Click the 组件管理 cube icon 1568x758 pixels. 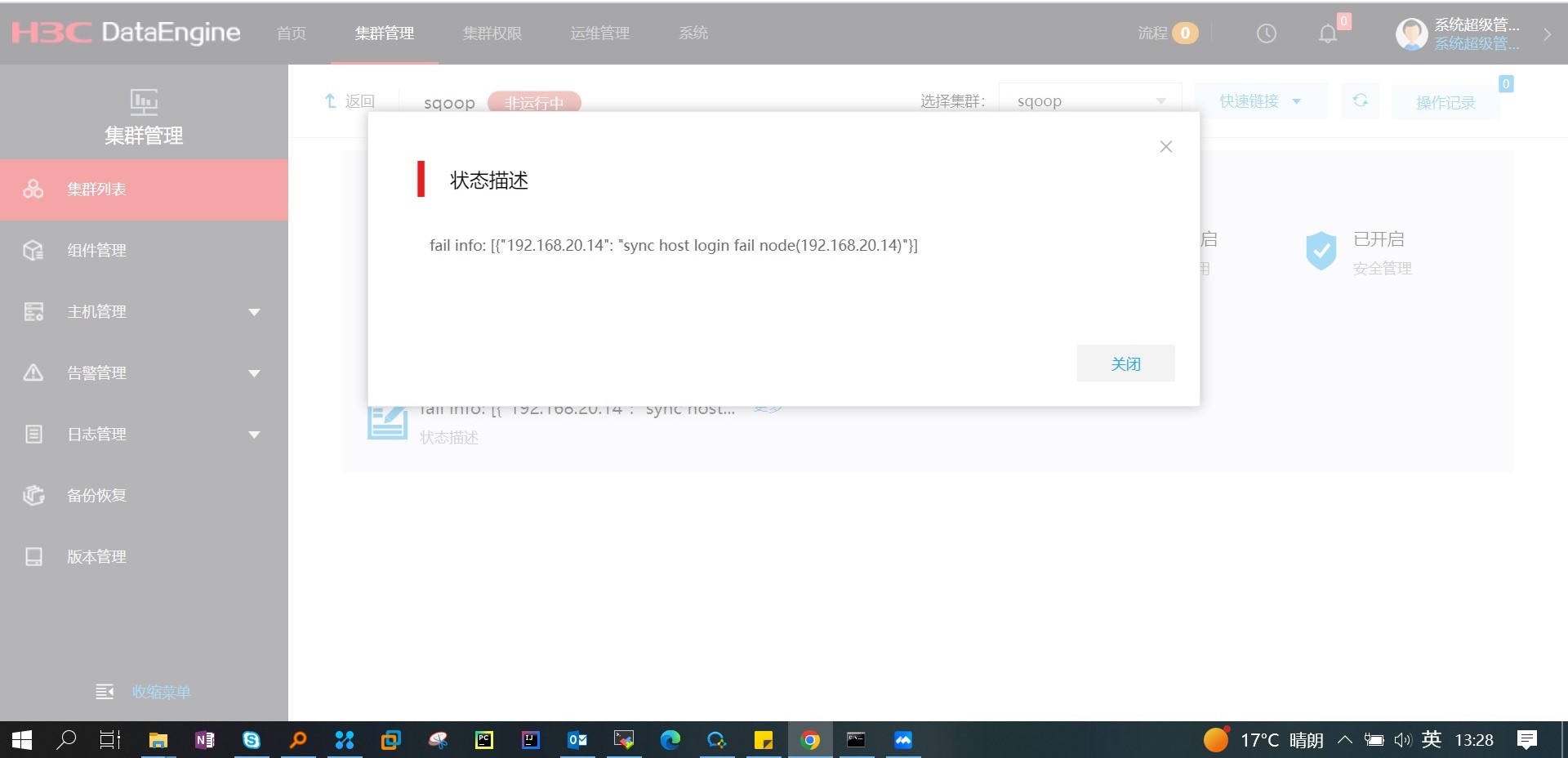(33, 251)
